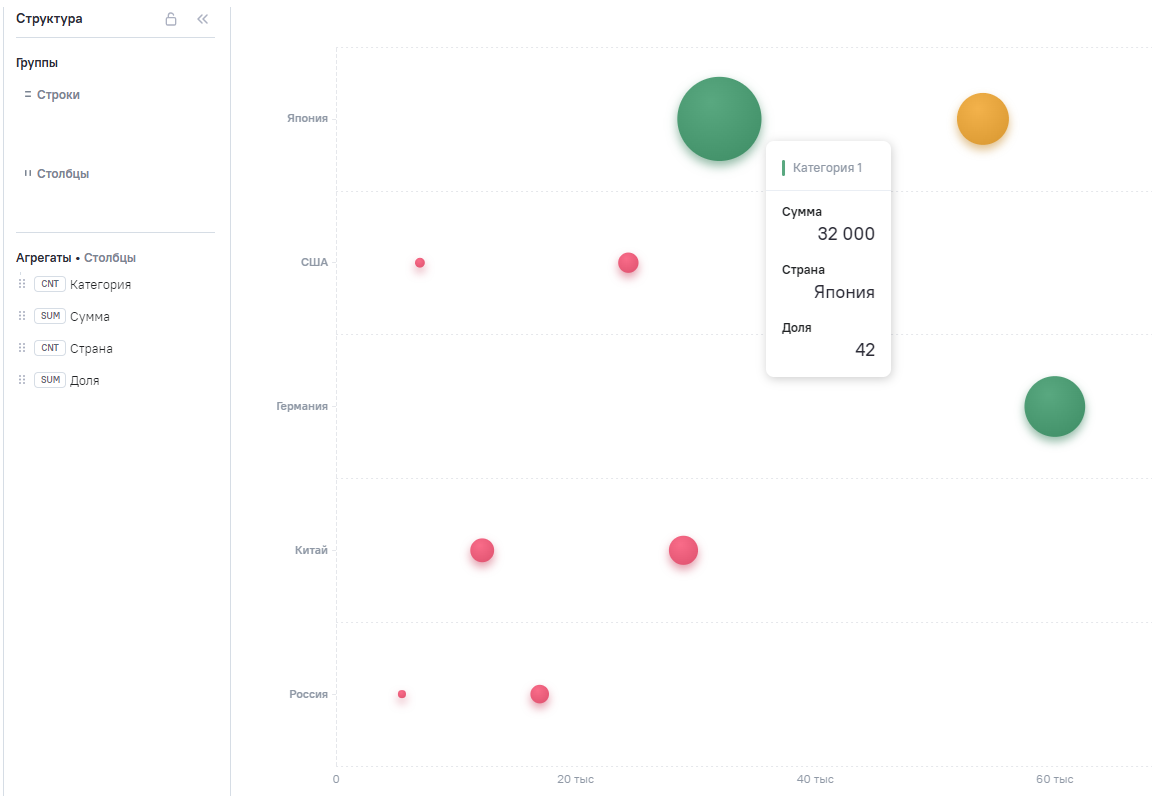Click the orange Япония bubble

click(x=982, y=118)
